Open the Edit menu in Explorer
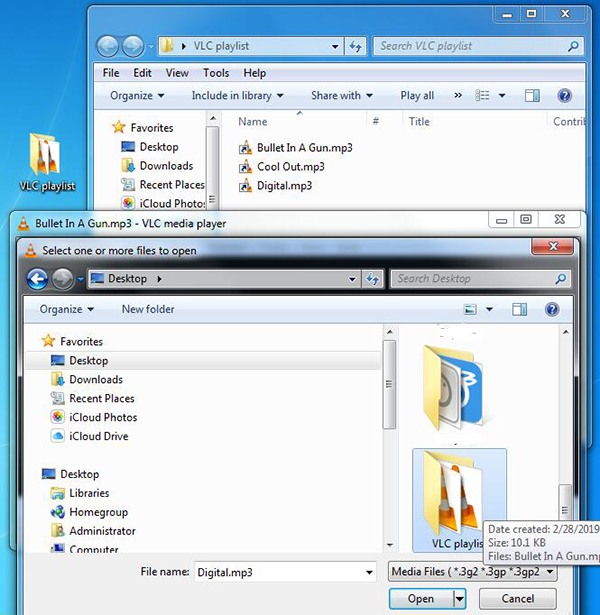Image resolution: width=600 pixels, height=615 pixels. (x=142, y=73)
